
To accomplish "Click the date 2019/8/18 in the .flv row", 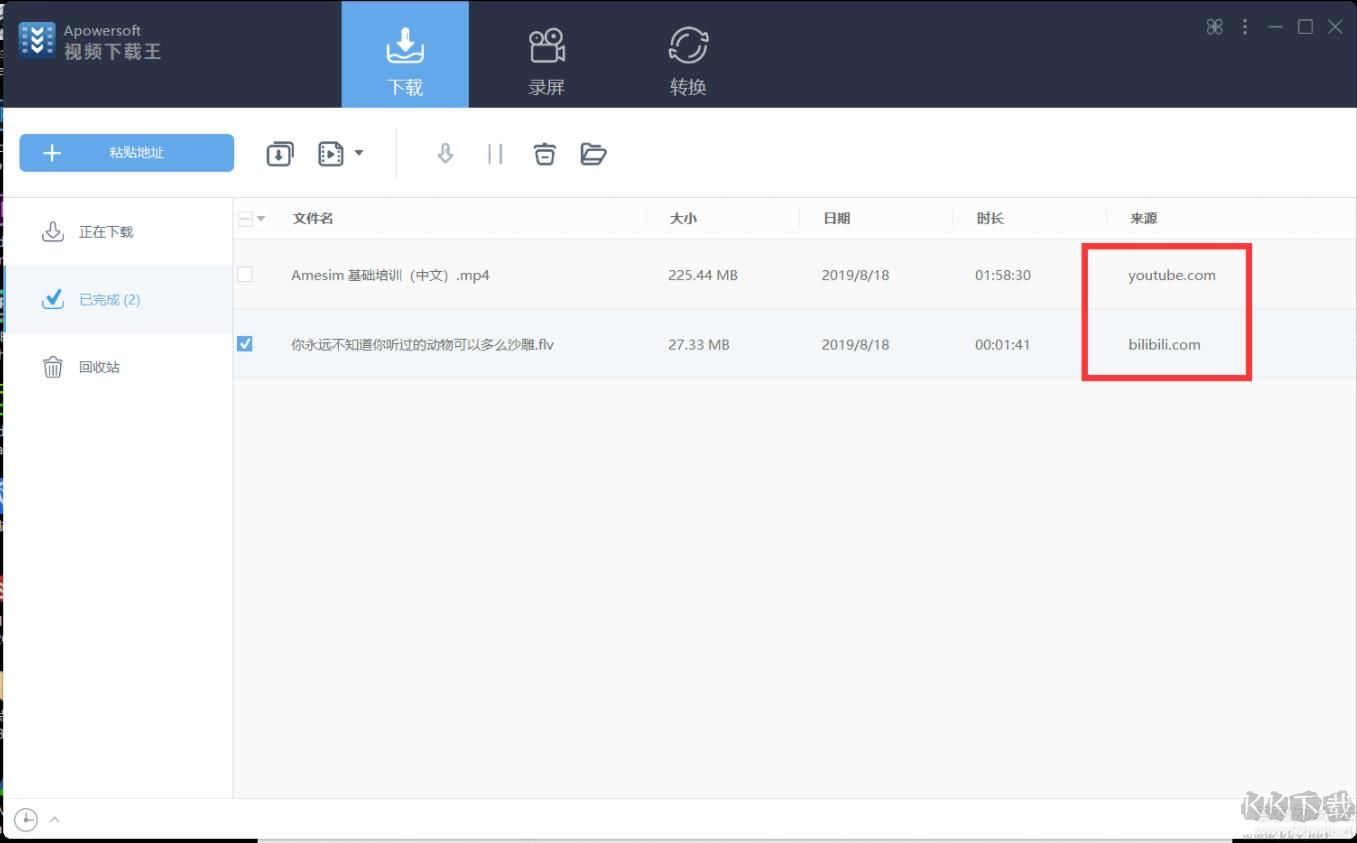I will tap(855, 344).
